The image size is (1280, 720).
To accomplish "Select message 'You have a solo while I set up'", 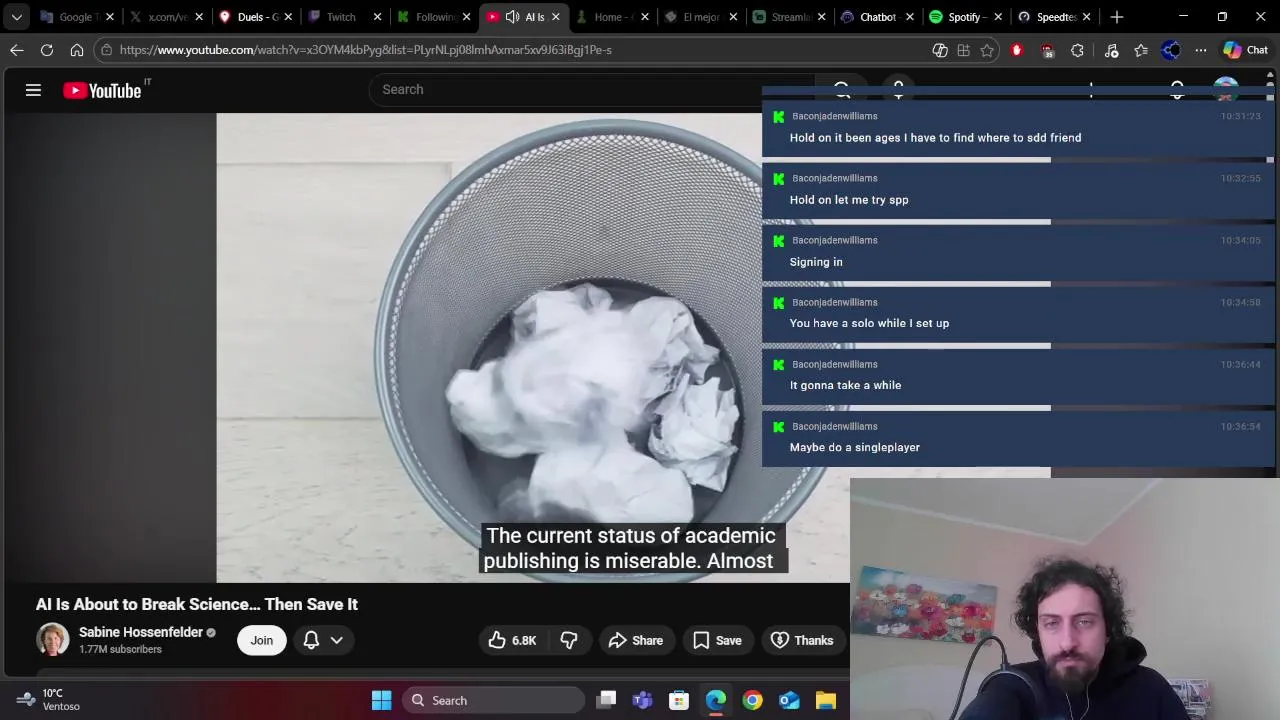I will click(869, 324).
